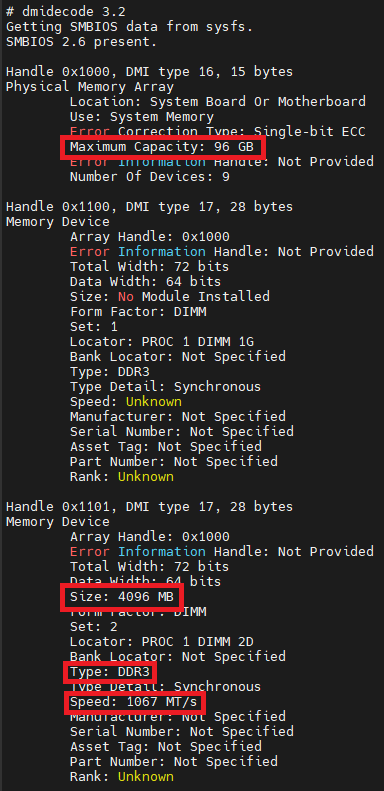The image size is (384, 791).
Task: Click 'Error Correction Type: Single-bit ECC' line
Action: 217,132
